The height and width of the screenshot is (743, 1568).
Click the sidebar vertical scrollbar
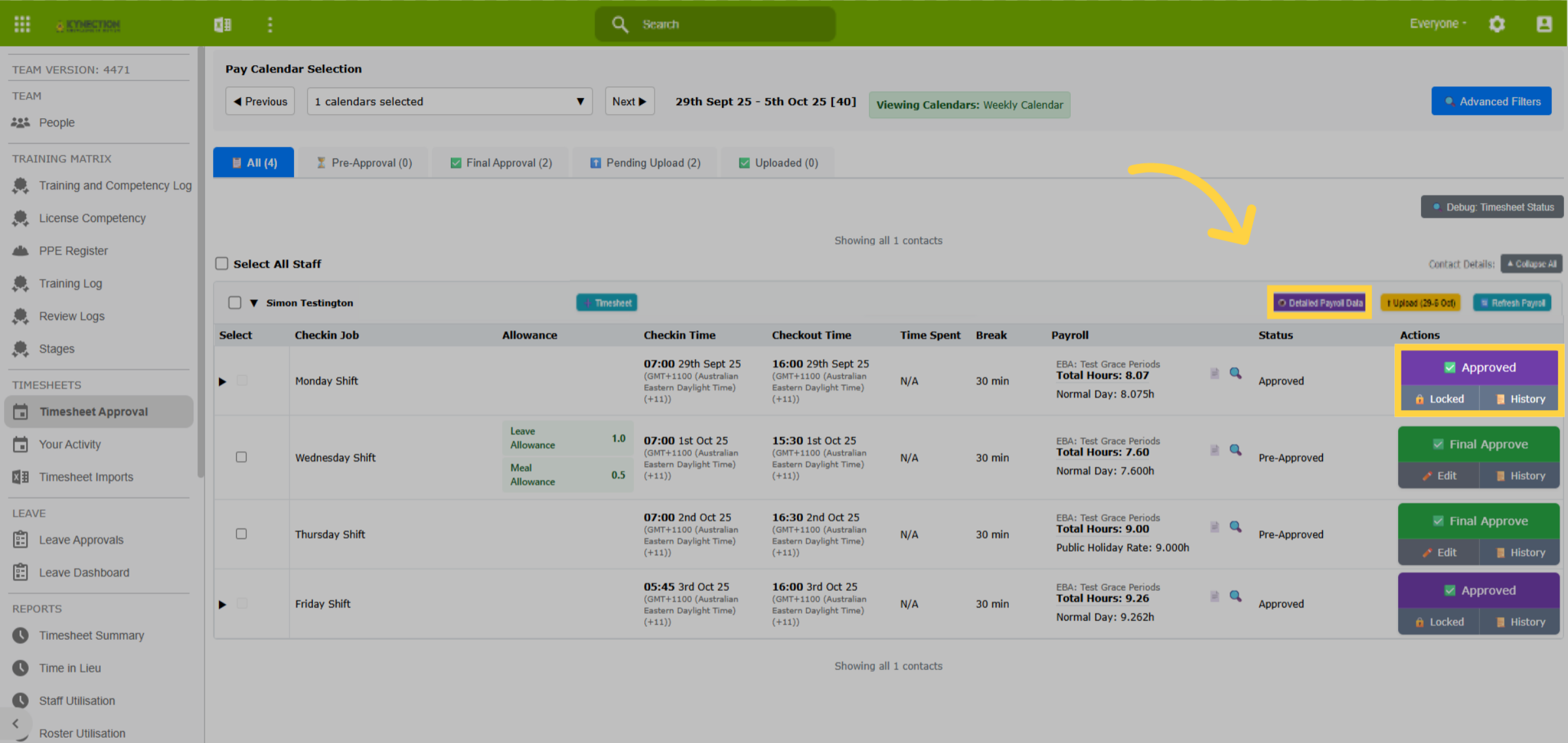201,261
